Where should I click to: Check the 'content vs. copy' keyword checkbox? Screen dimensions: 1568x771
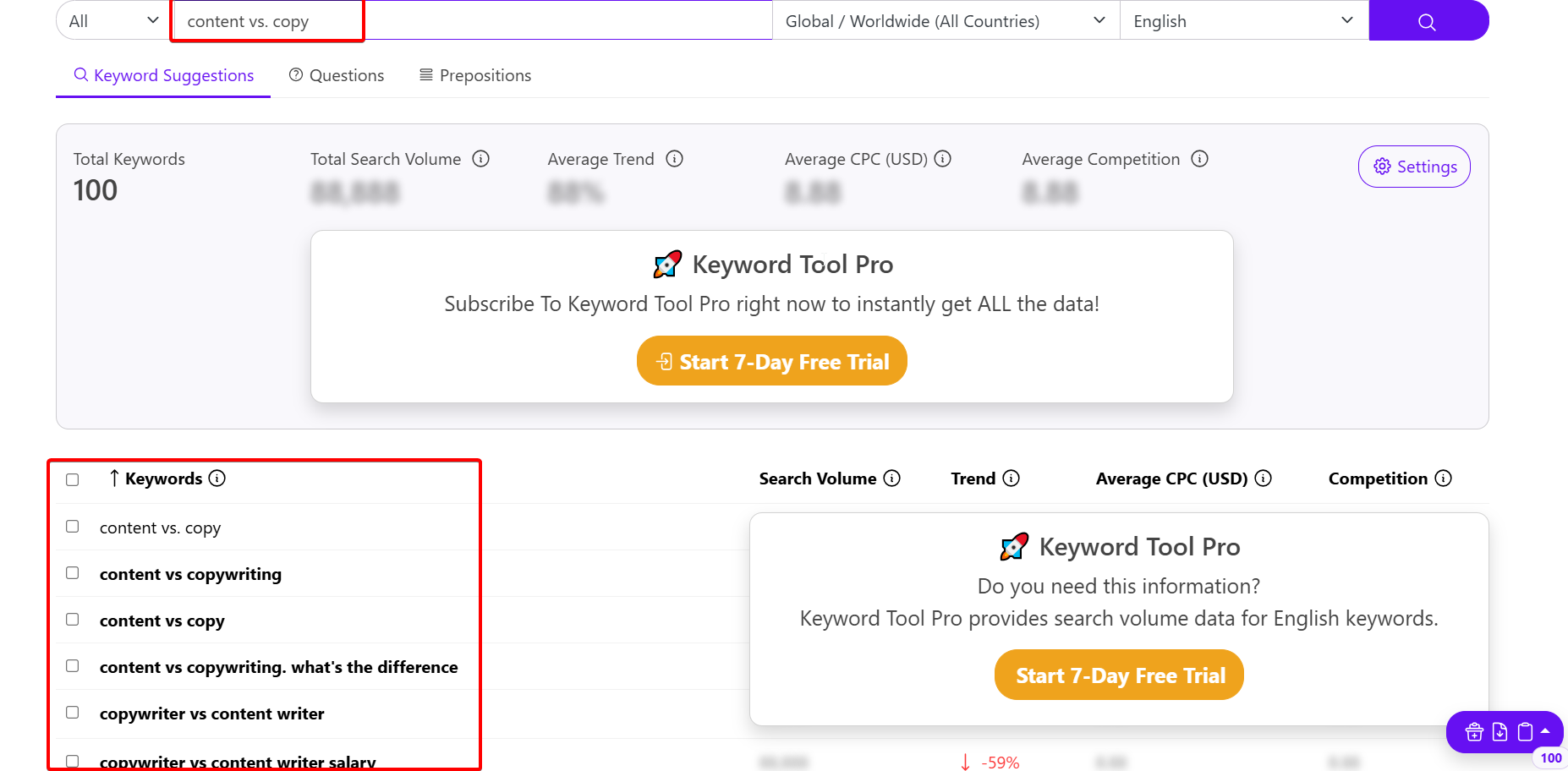tap(73, 526)
